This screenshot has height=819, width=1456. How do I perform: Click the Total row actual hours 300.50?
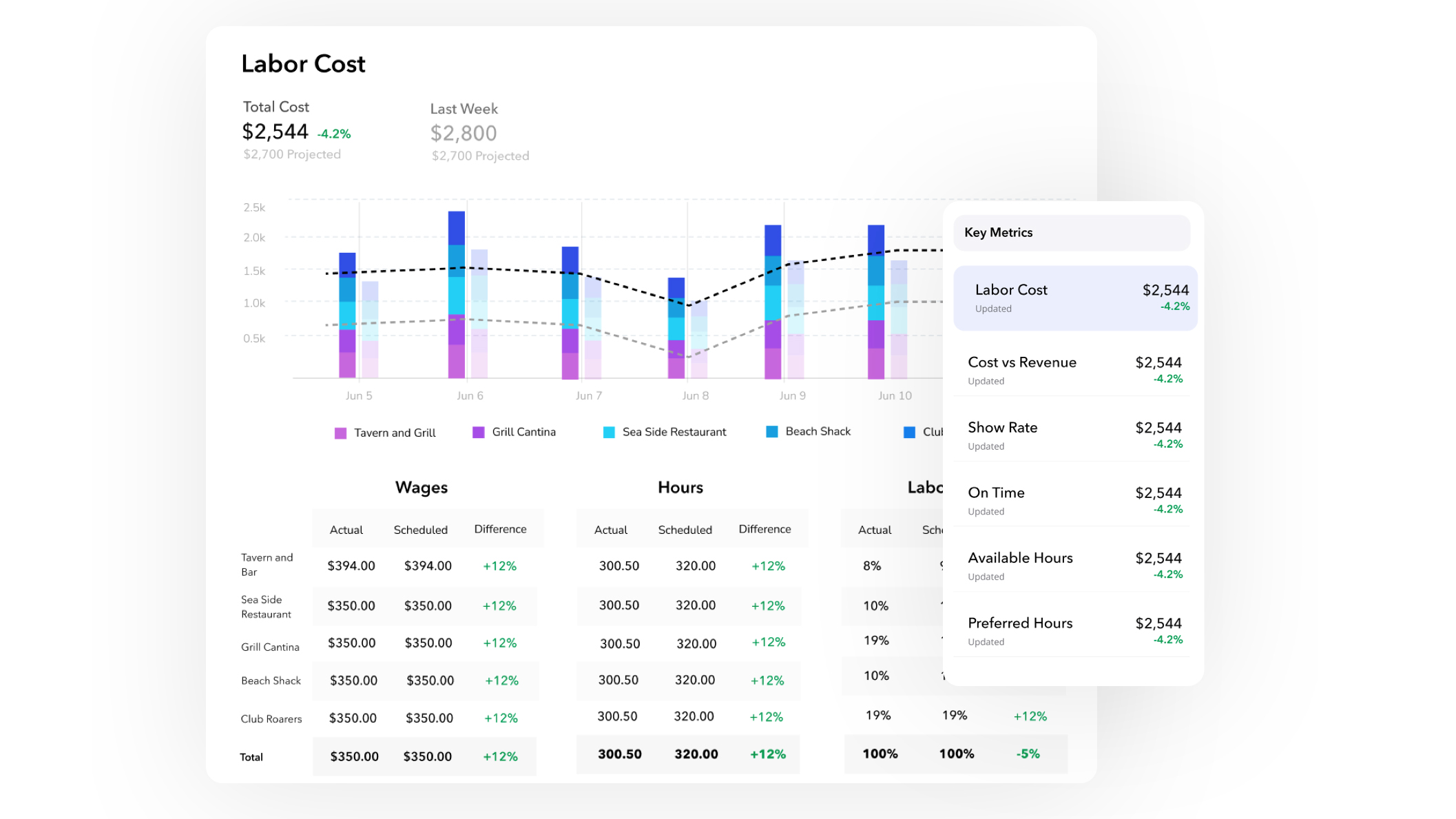[x=620, y=754]
